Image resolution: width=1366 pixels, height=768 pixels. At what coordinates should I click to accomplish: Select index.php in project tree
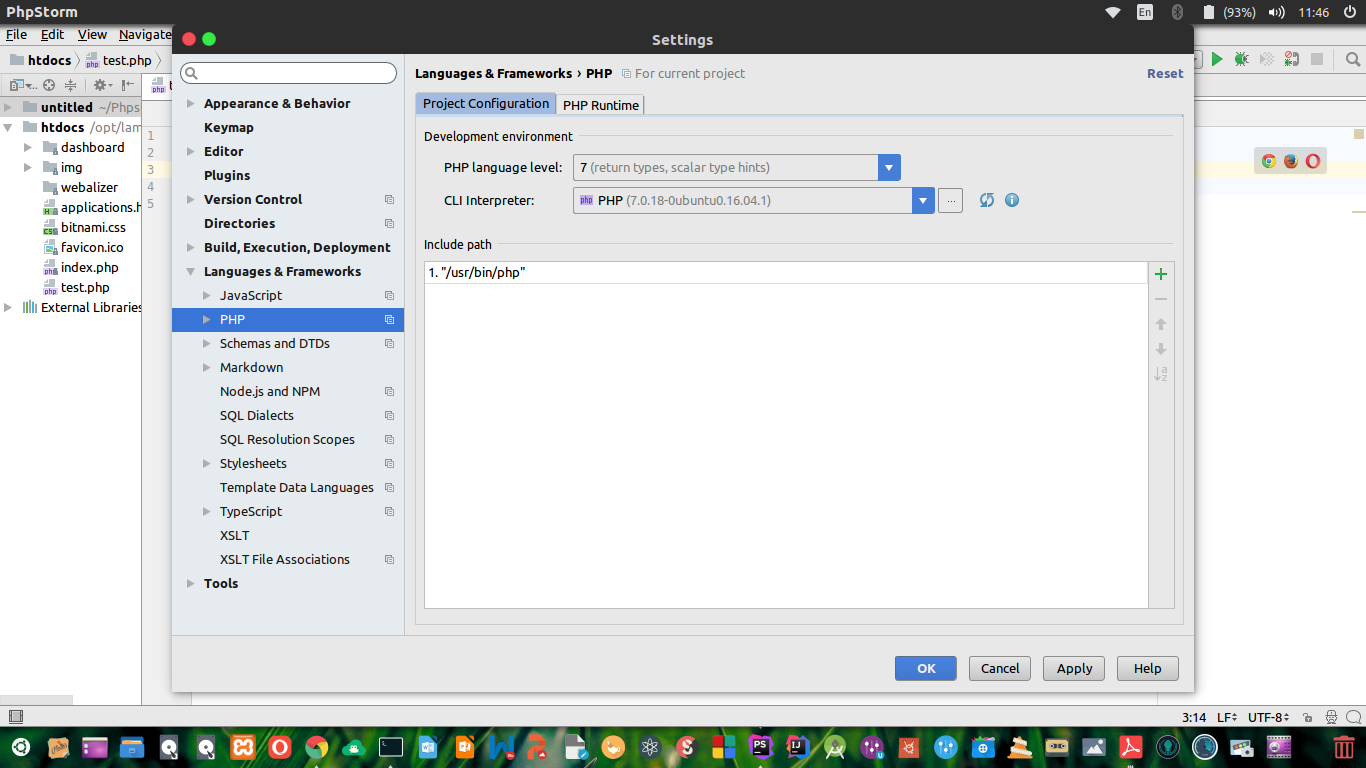point(89,267)
